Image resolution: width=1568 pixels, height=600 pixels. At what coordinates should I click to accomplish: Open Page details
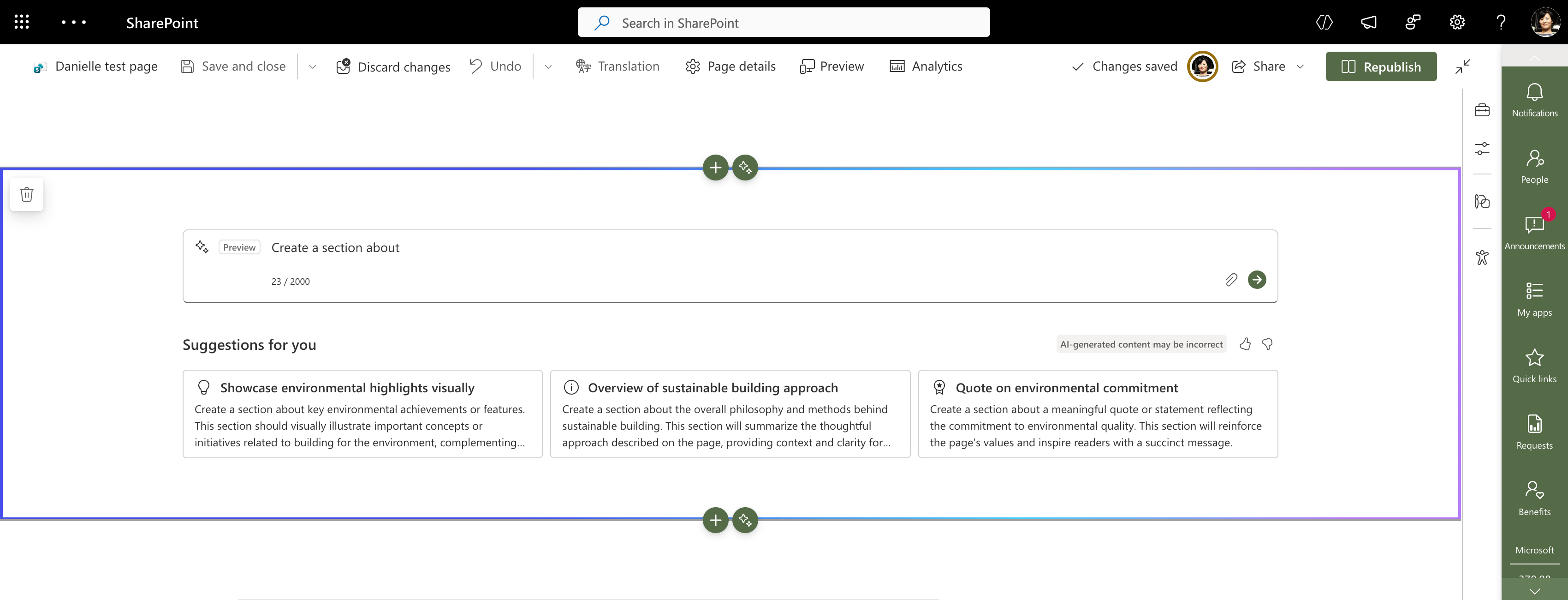[x=731, y=66]
